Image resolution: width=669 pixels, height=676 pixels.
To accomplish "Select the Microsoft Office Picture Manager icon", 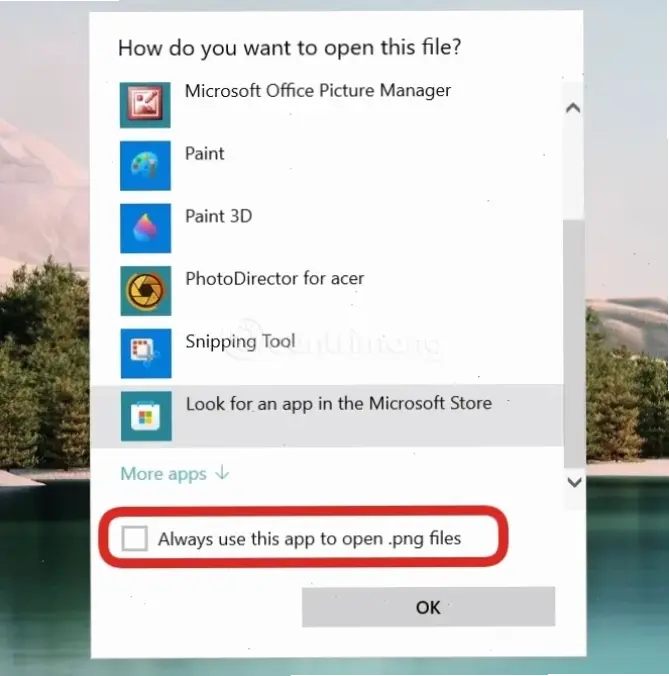I will point(145,105).
